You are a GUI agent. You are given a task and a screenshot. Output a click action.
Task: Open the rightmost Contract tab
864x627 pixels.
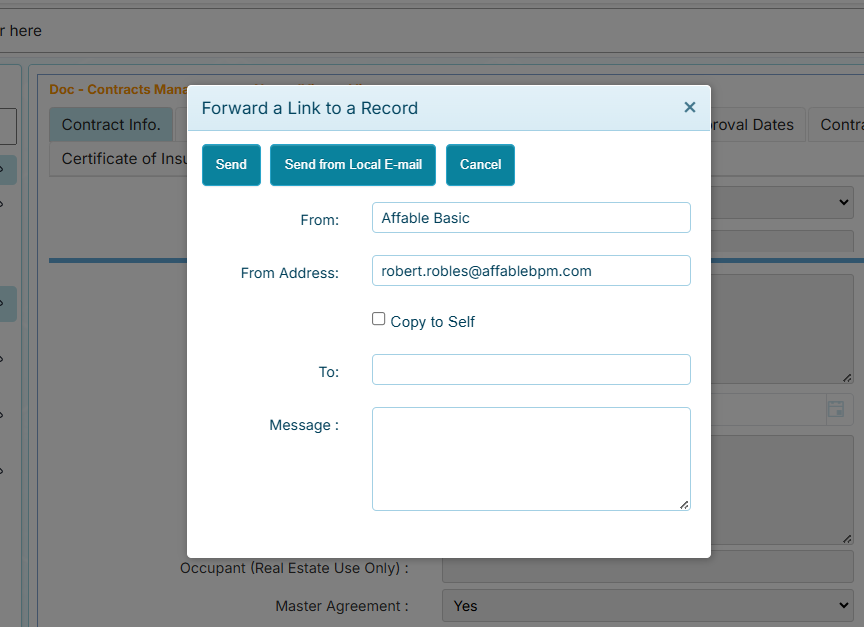click(x=843, y=125)
